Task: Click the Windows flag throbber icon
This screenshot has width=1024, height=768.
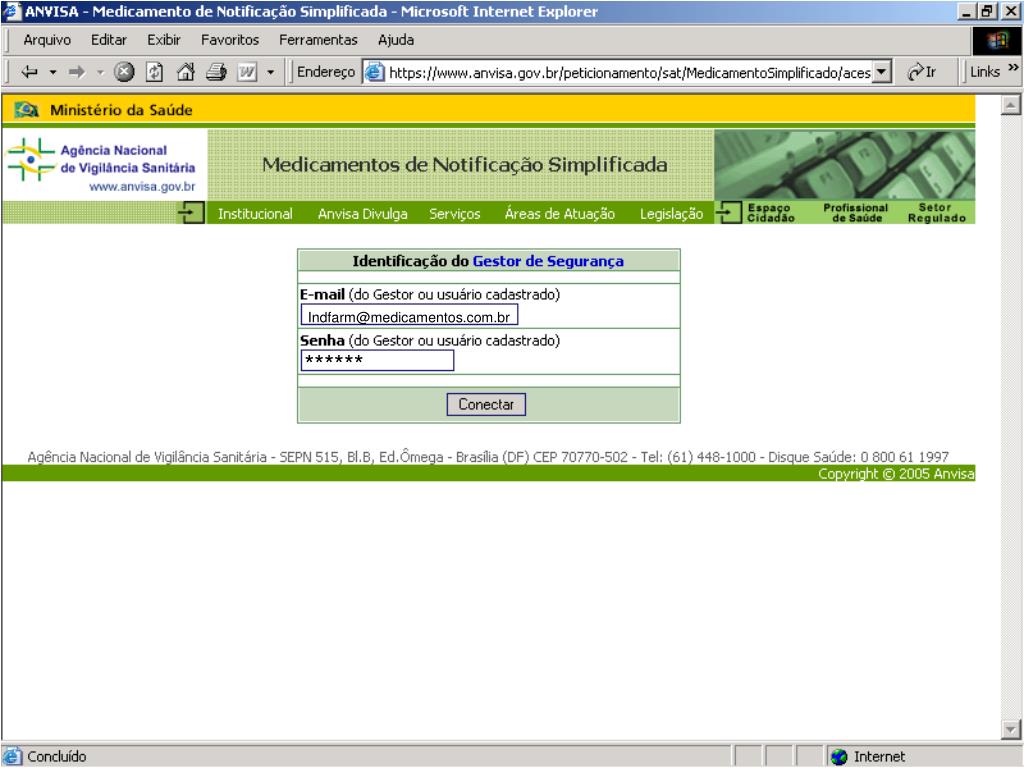Action: [997, 40]
